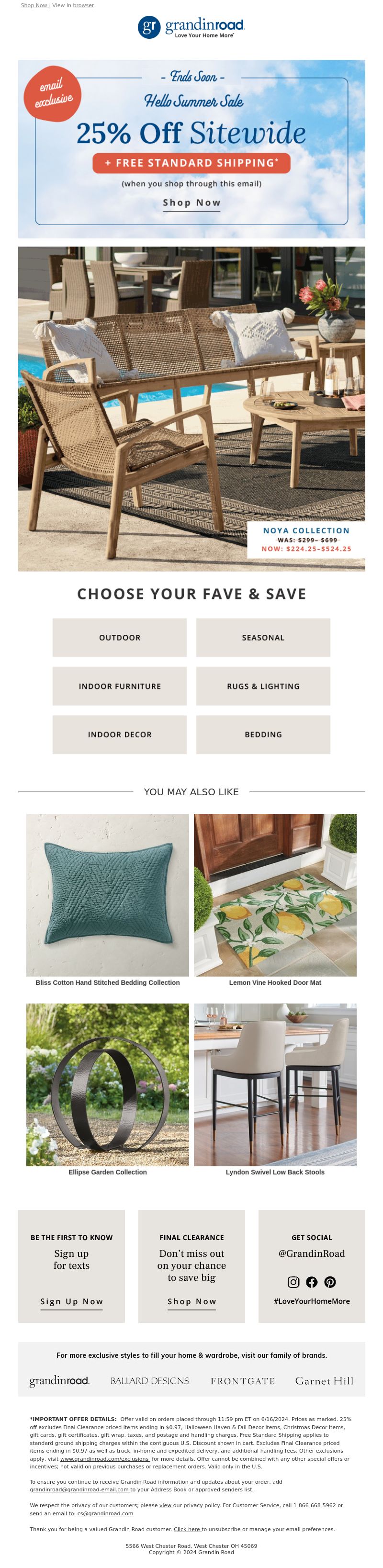Open the exclusions page link

[x=105, y=1458]
